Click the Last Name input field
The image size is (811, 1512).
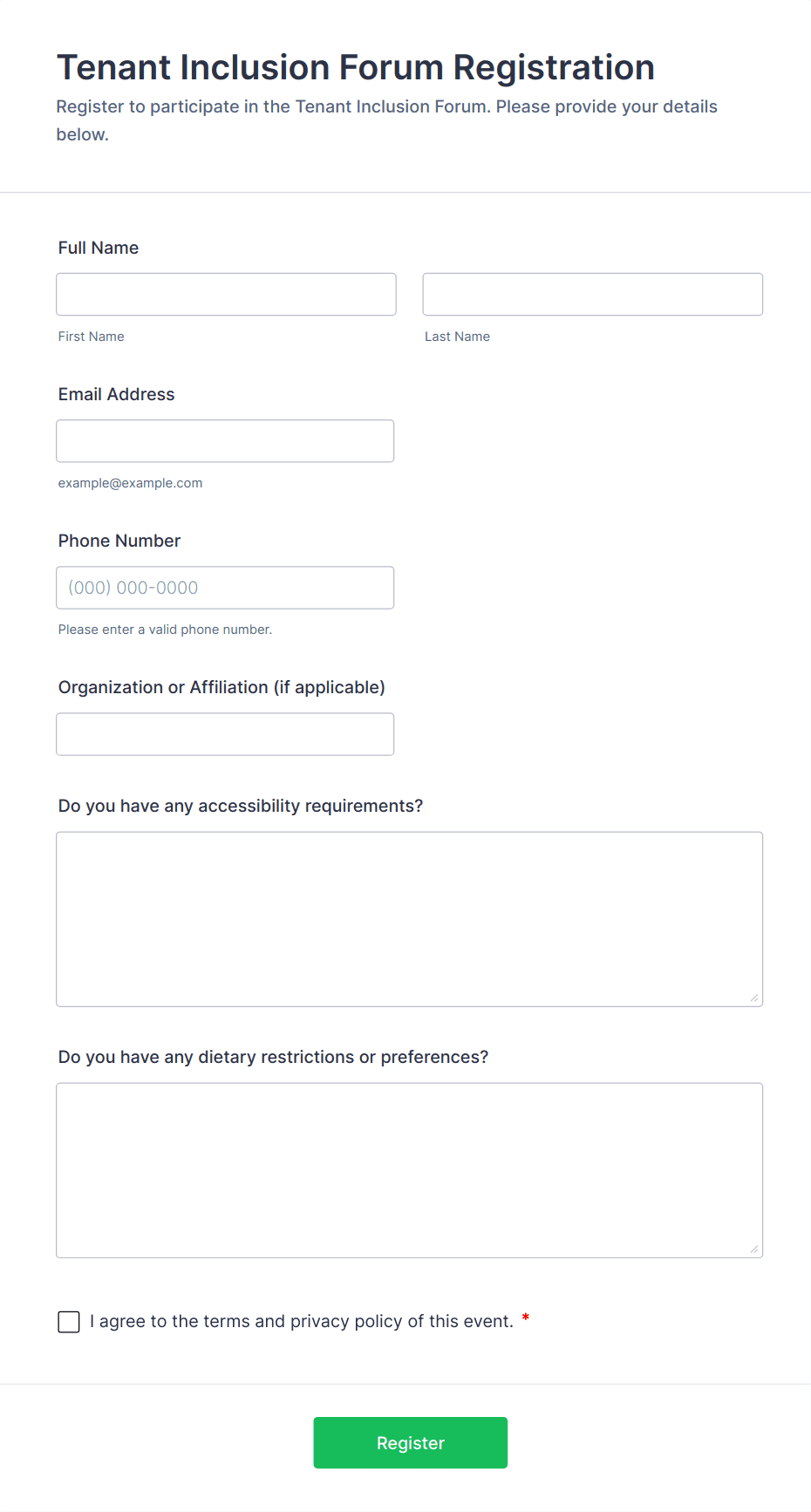pyautogui.click(x=593, y=295)
